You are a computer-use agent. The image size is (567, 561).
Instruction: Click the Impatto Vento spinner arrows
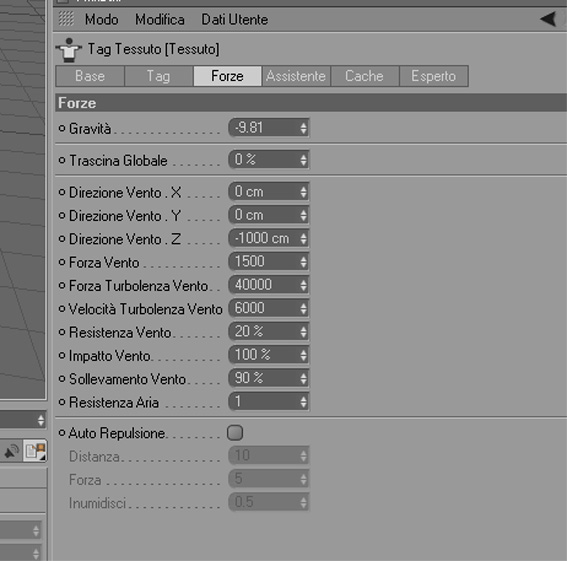point(303,355)
